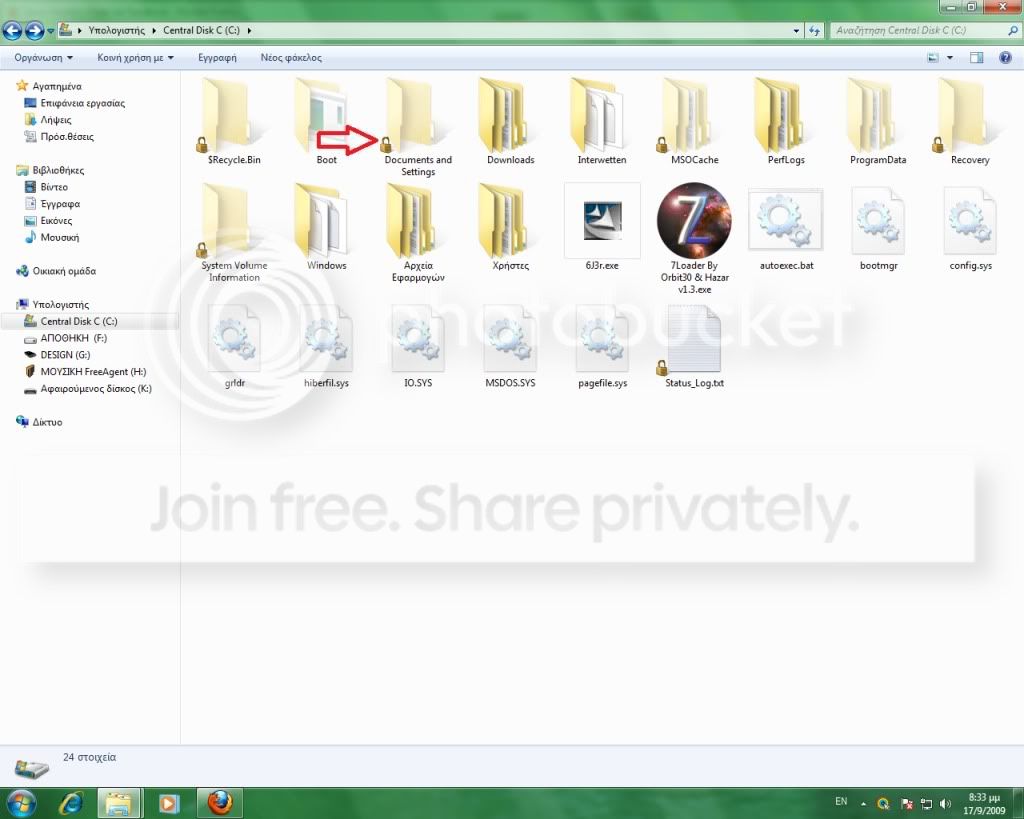Go back with the navigation arrow
The image size is (1024, 819).
12,30
